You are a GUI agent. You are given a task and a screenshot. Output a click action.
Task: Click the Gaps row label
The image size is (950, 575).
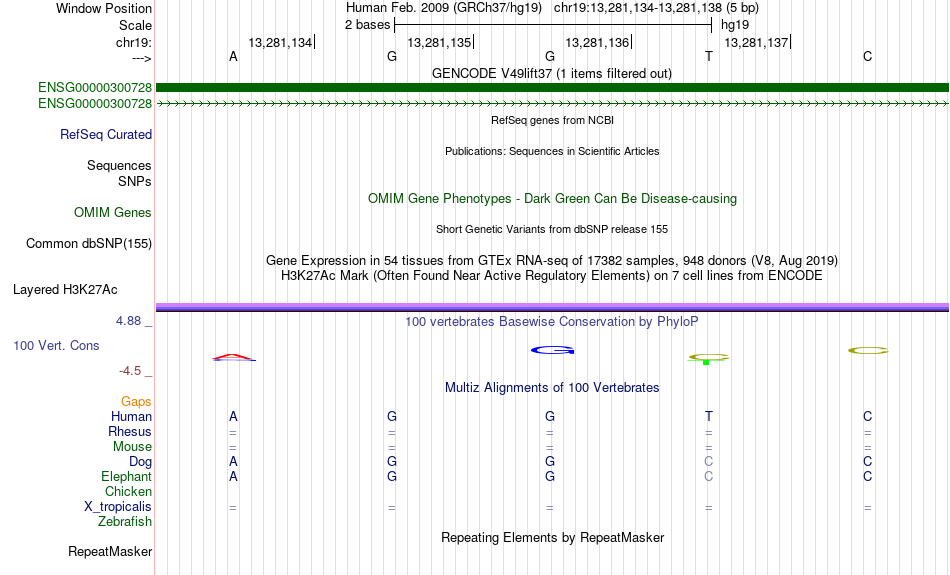136,402
